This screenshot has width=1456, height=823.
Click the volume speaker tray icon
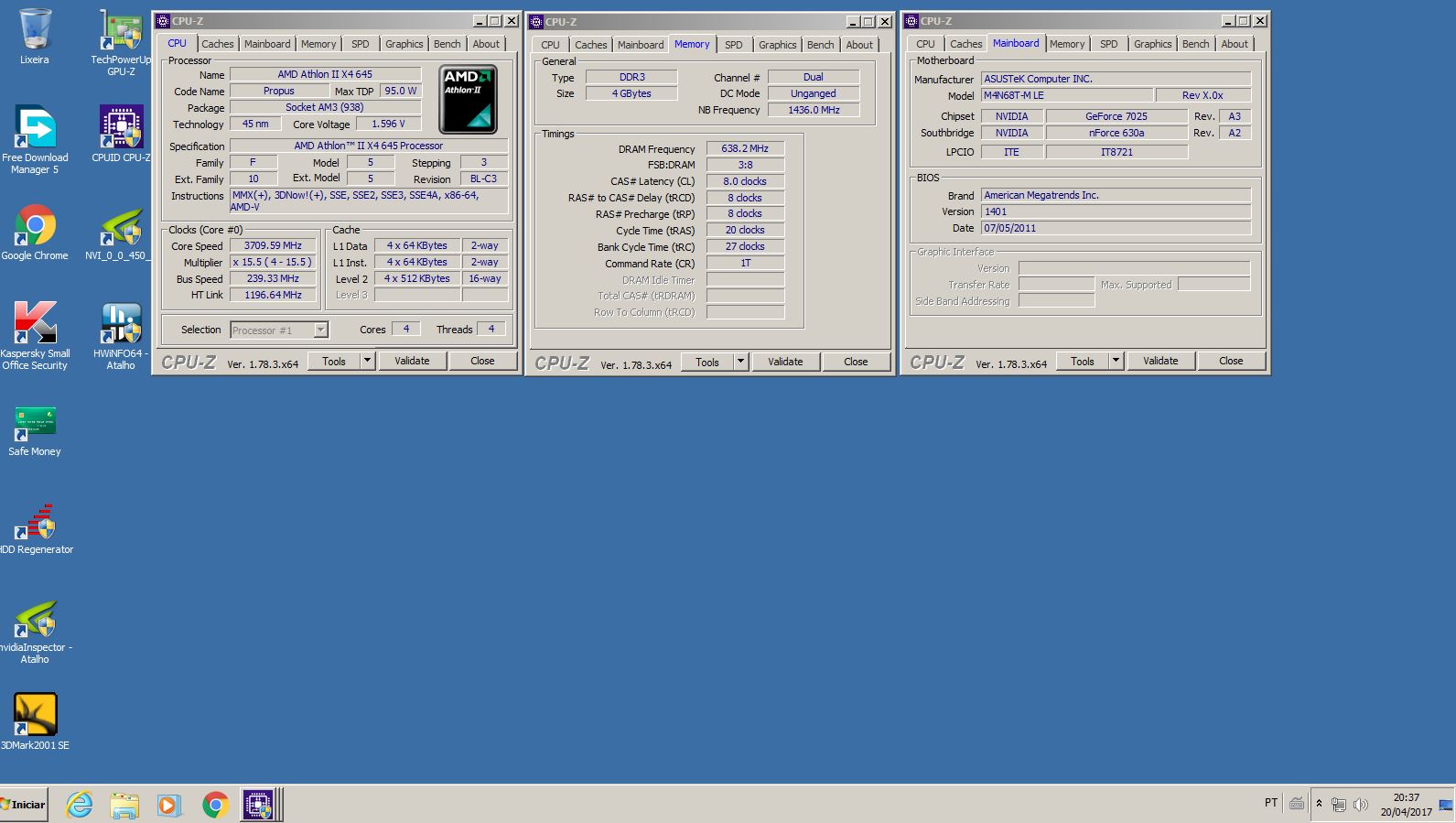[1361, 805]
